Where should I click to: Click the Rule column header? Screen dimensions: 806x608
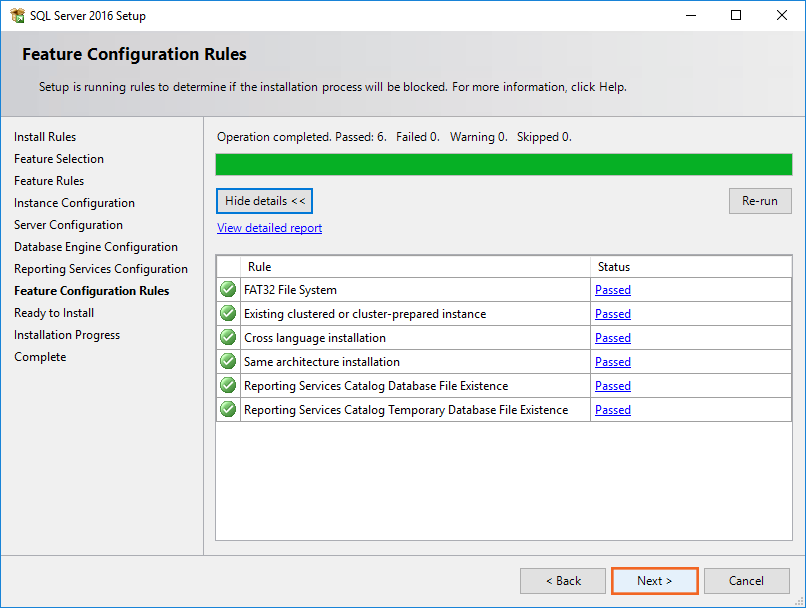415,267
